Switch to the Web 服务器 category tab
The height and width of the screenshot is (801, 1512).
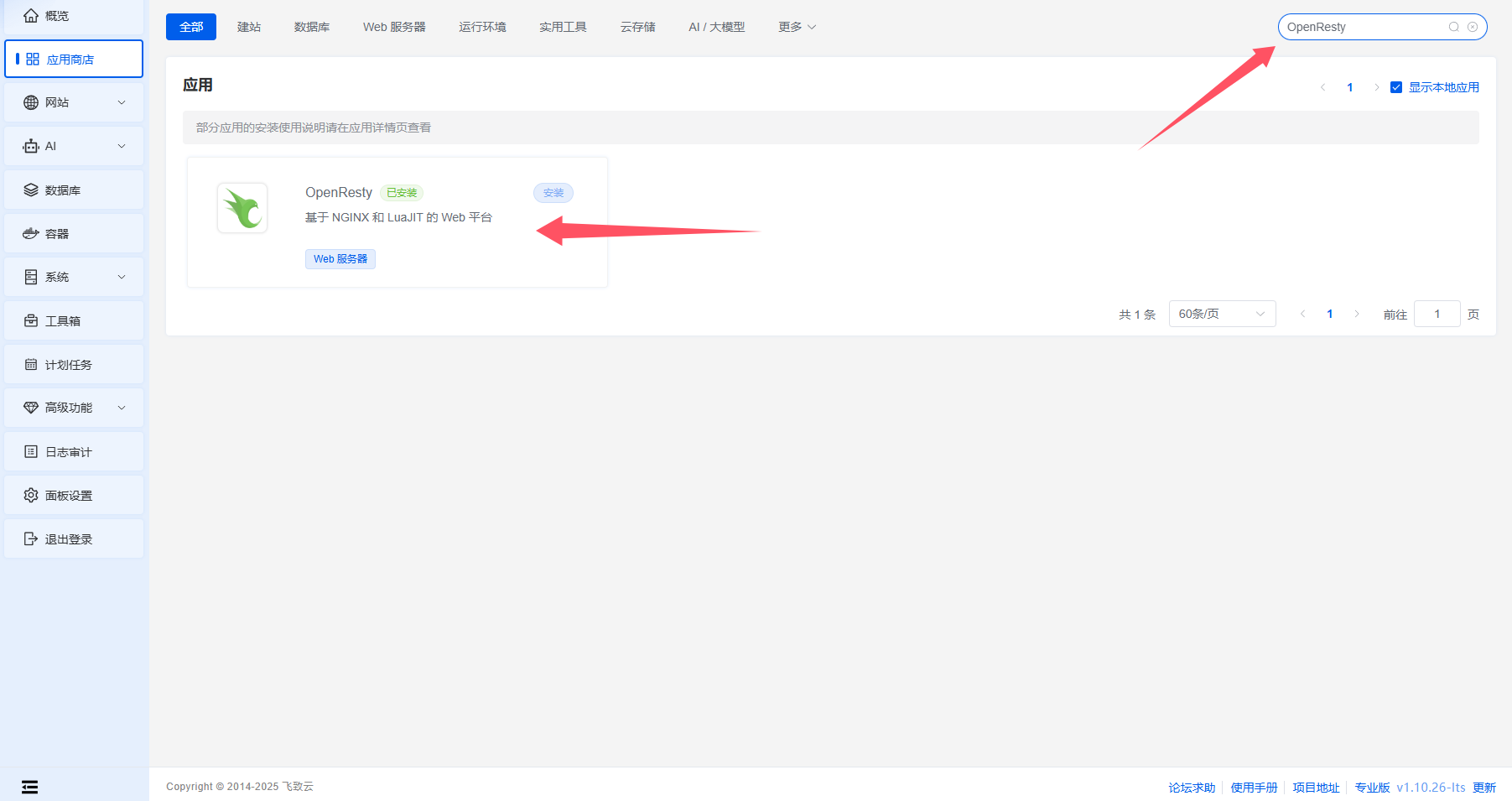(394, 27)
